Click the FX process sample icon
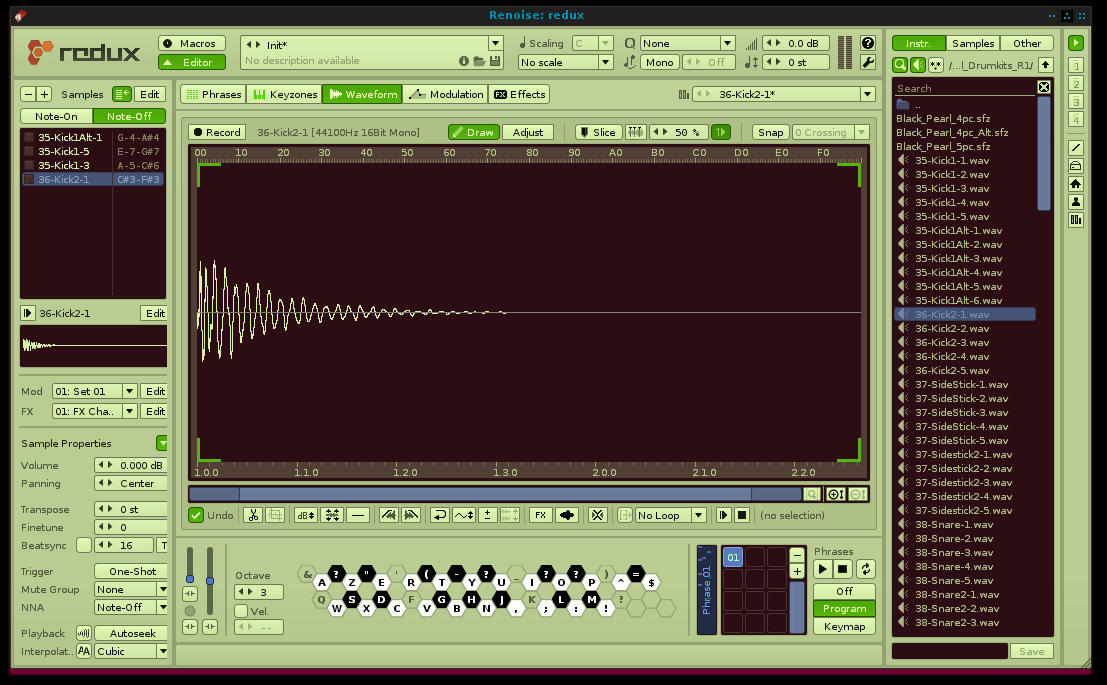Viewport: 1107px width, 685px height. point(540,516)
